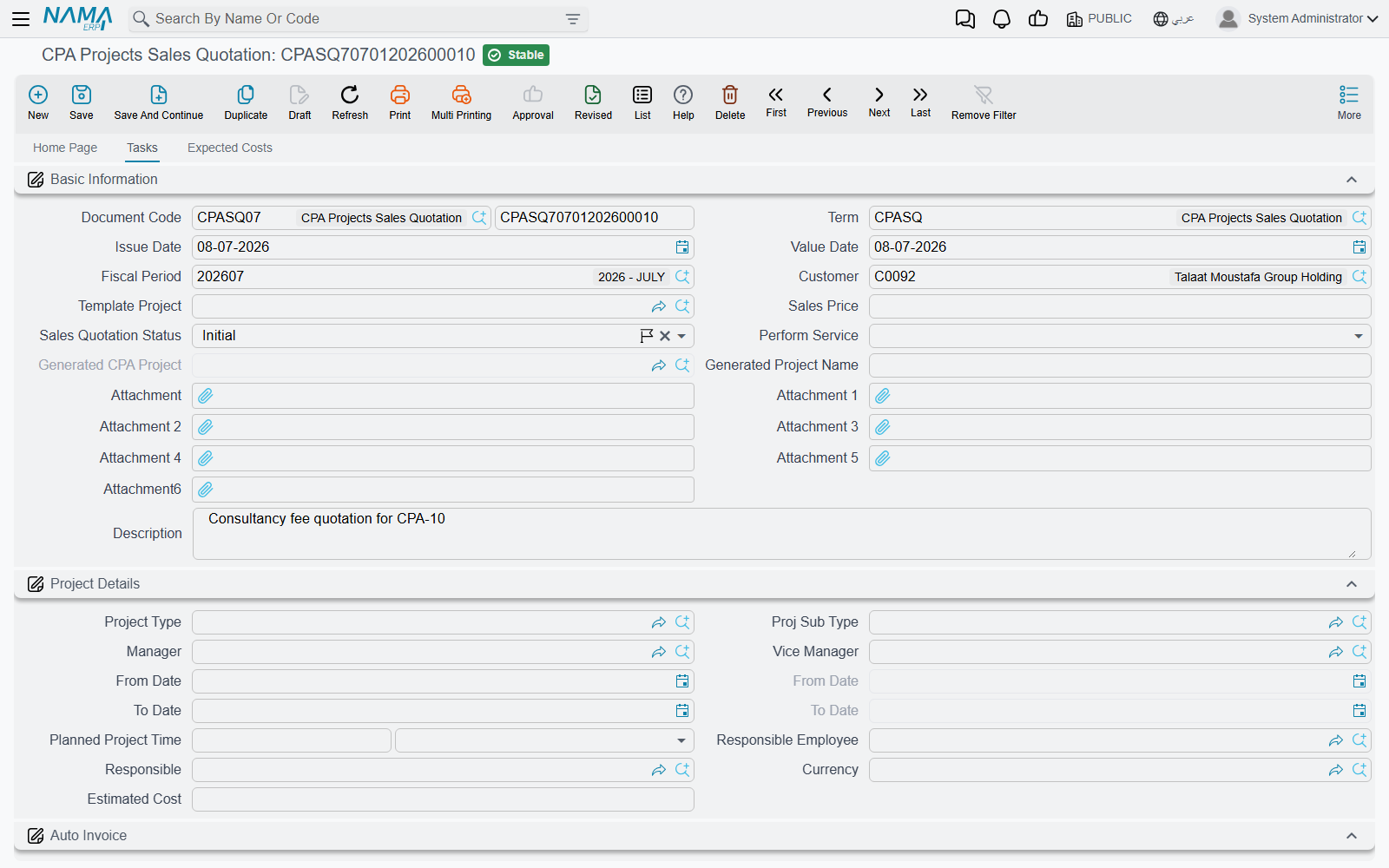Image resolution: width=1389 pixels, height=868 pixels.
Task: Click the Planned Project Time value field
Action: [292, 740]
